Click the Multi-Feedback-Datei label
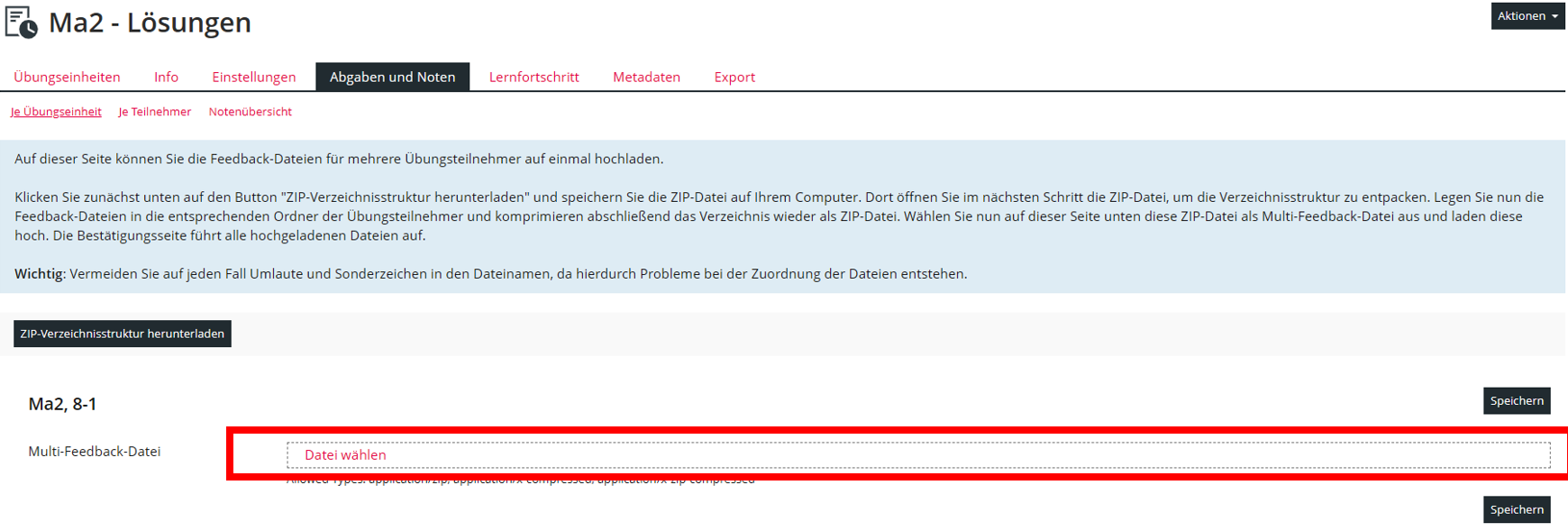 coord(95,452)
